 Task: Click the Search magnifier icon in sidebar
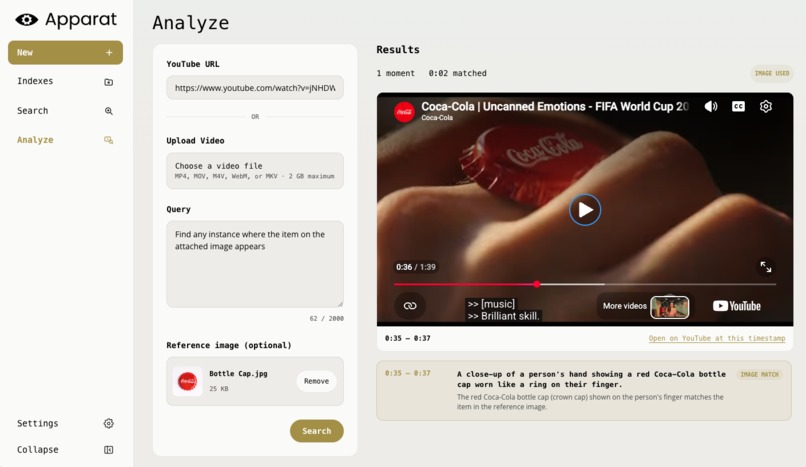(x=108, y=111)
